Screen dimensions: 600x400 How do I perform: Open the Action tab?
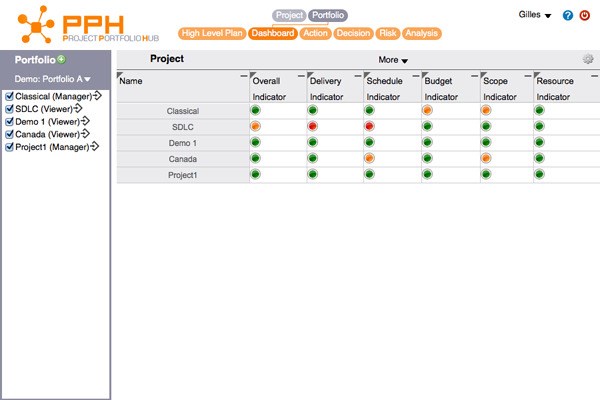tap(315, 33)
